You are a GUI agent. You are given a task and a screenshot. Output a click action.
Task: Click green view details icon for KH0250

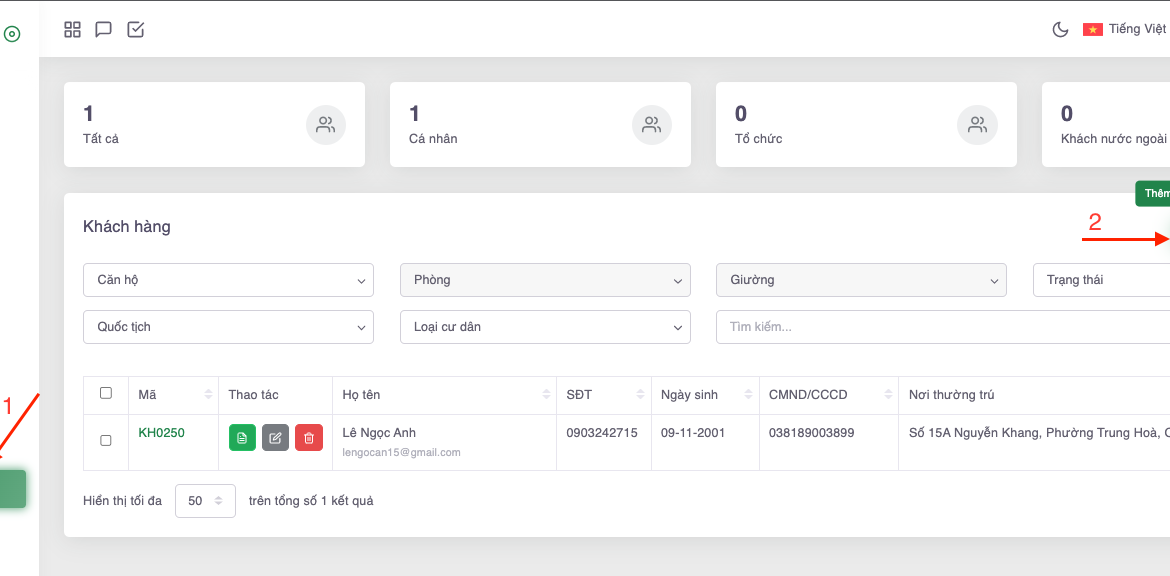[242, 438]
